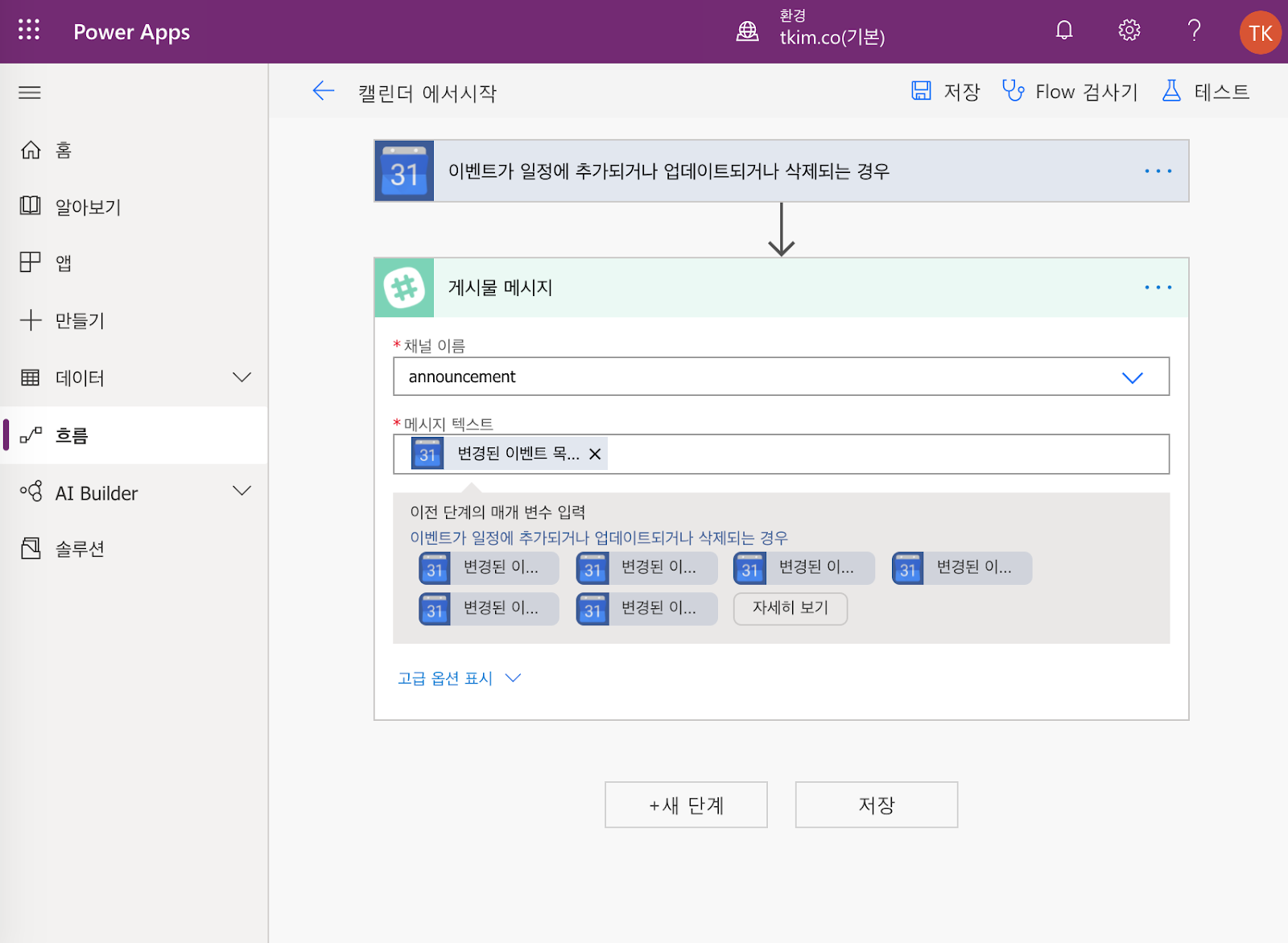Image resolution: width=1288 pixels, height=943 pixels.
Task: Toggle the hamburger navigation menu
Action: click(30, 93)
